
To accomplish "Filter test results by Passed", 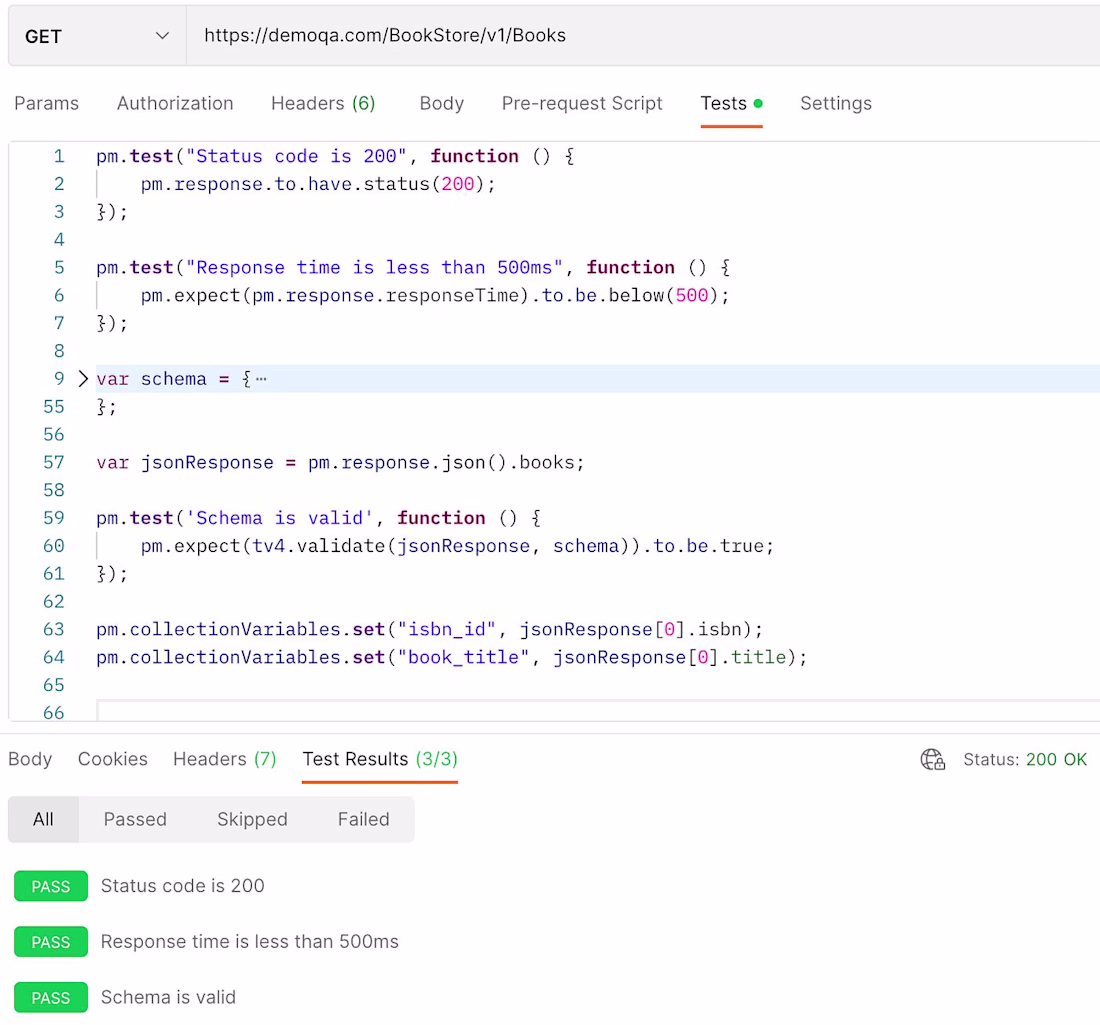I will (x=135, y=819).
